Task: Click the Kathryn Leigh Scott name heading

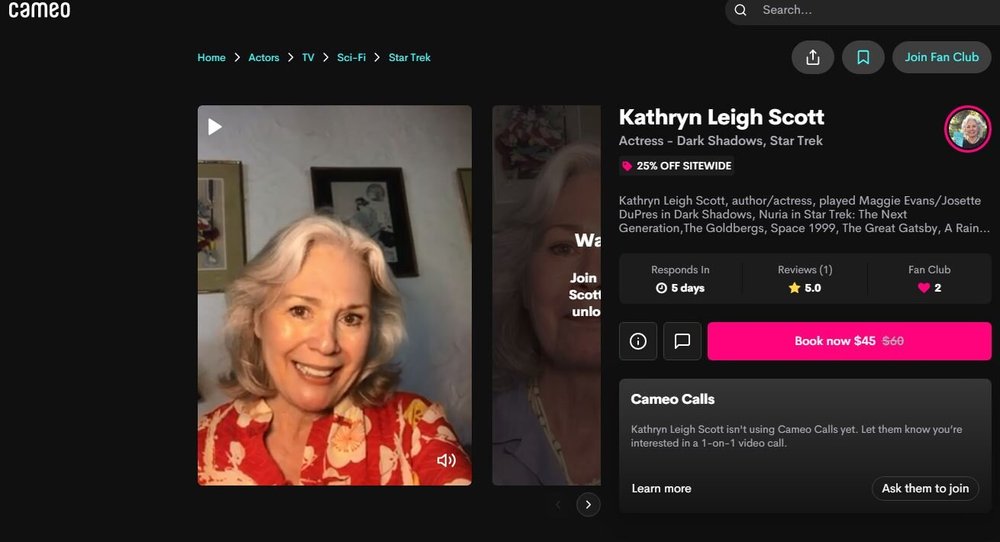Action: (721, 117)
